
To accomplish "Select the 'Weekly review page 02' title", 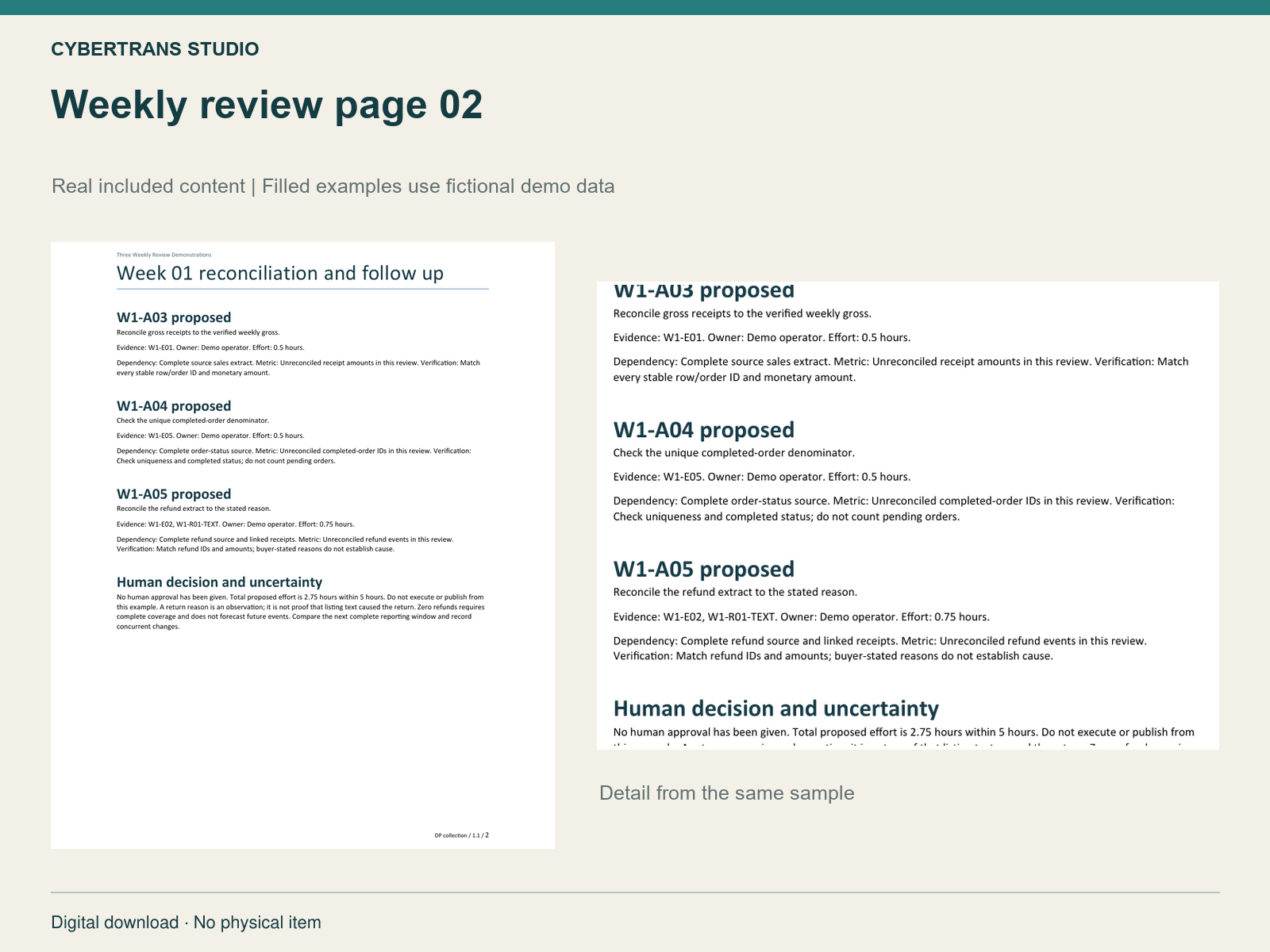I will (x=267, y=105).
